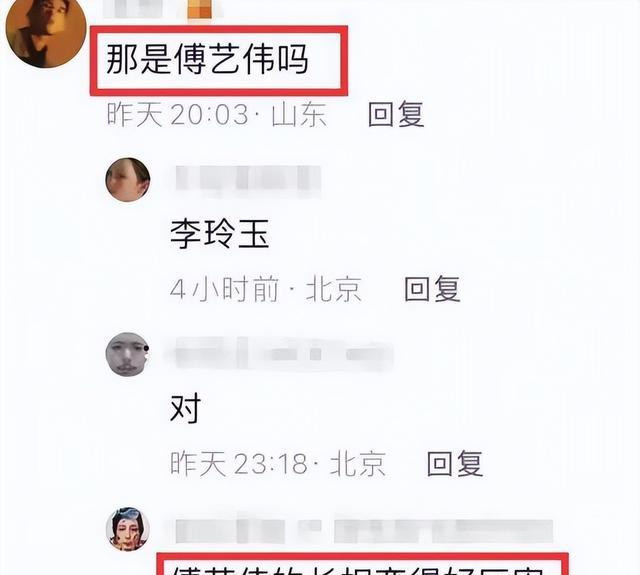Tap the 昨天 23:18 timestamp
Image resolution: width=640 pixels, height=575 pixels.
[239, 464]
